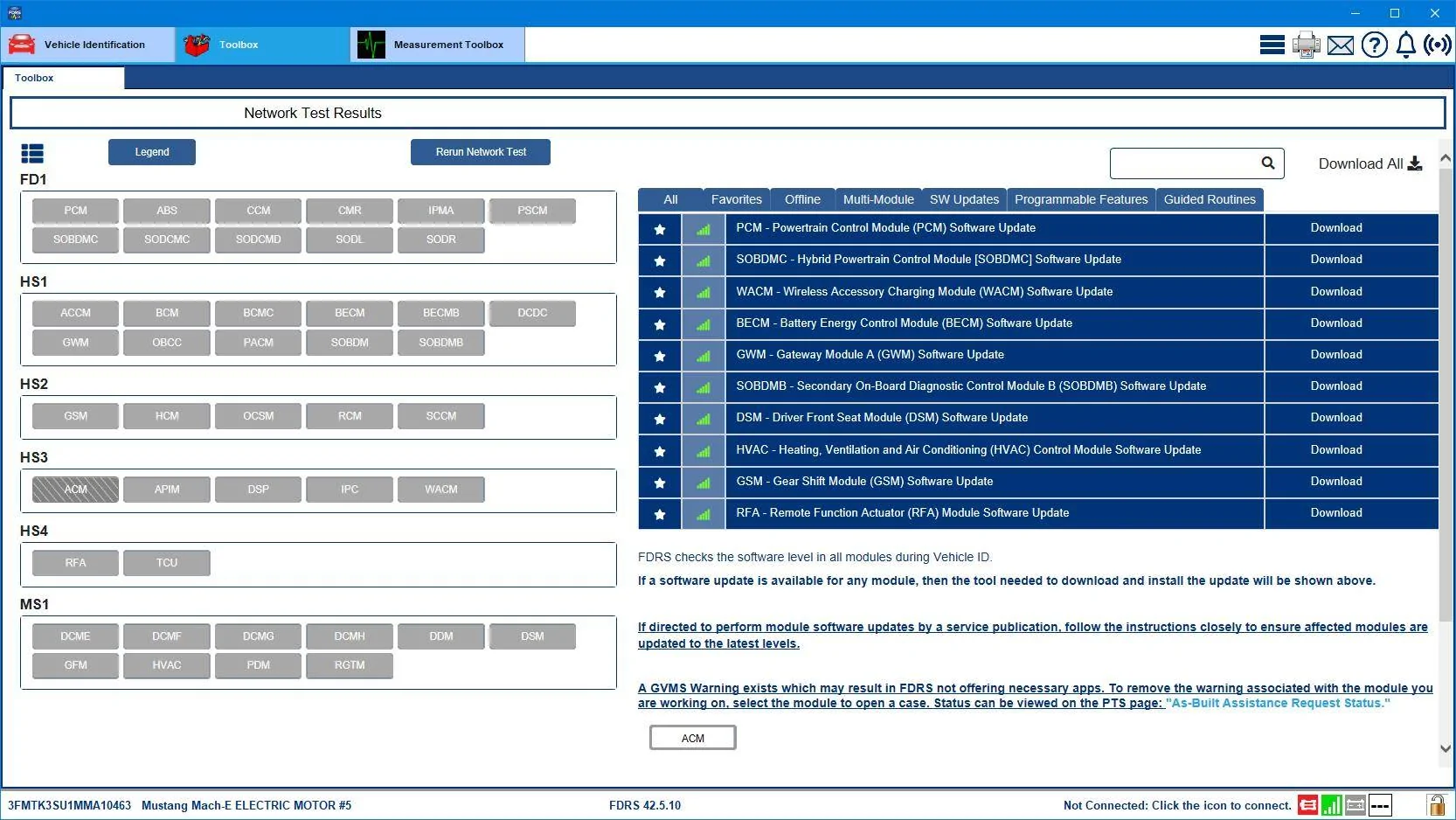Open As-Built Assistance Request Status link

[1278, 703]
